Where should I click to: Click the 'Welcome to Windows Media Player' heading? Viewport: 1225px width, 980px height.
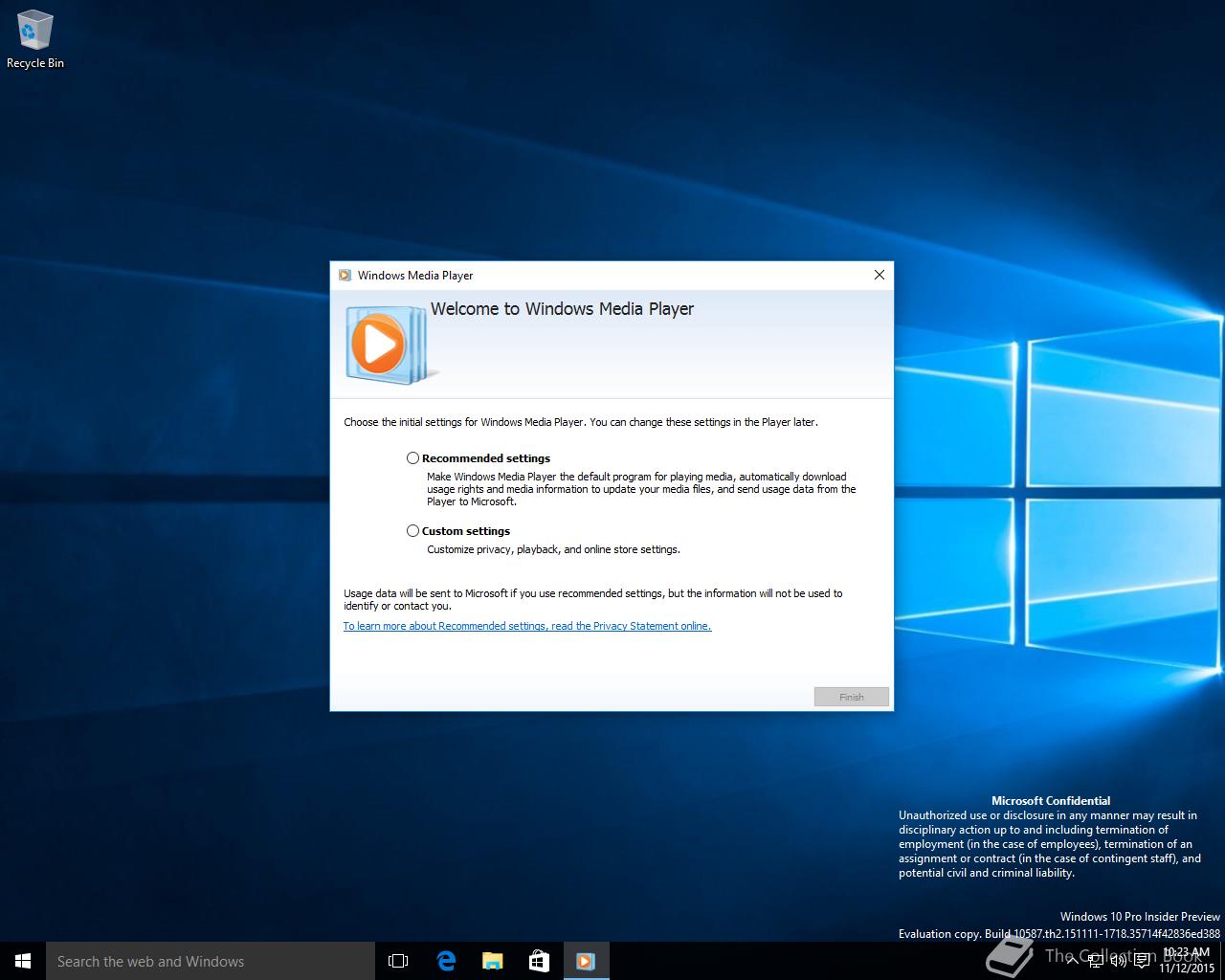click(562, 309)
